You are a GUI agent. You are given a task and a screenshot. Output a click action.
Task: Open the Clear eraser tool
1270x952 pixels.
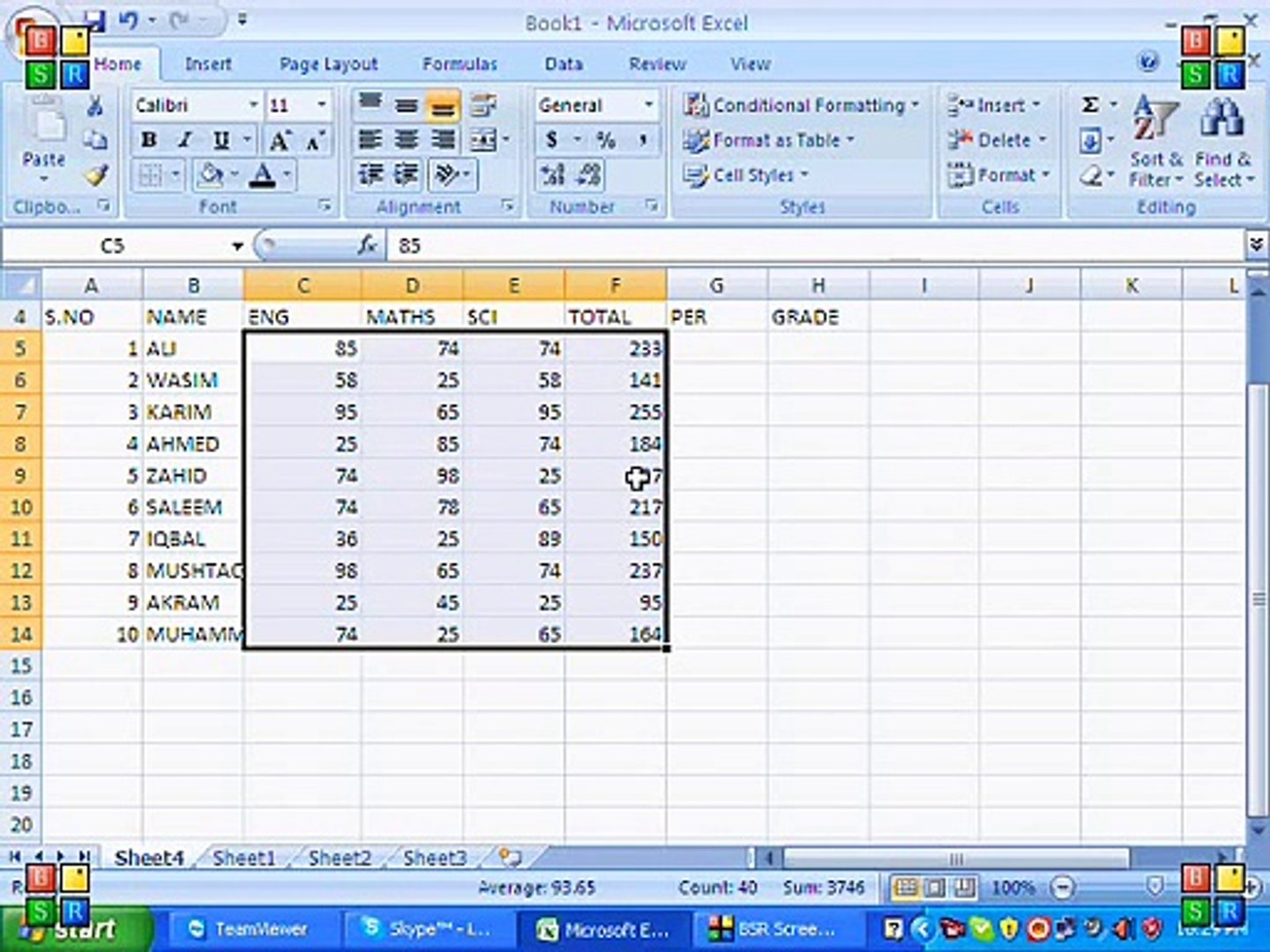[1090, 176]
